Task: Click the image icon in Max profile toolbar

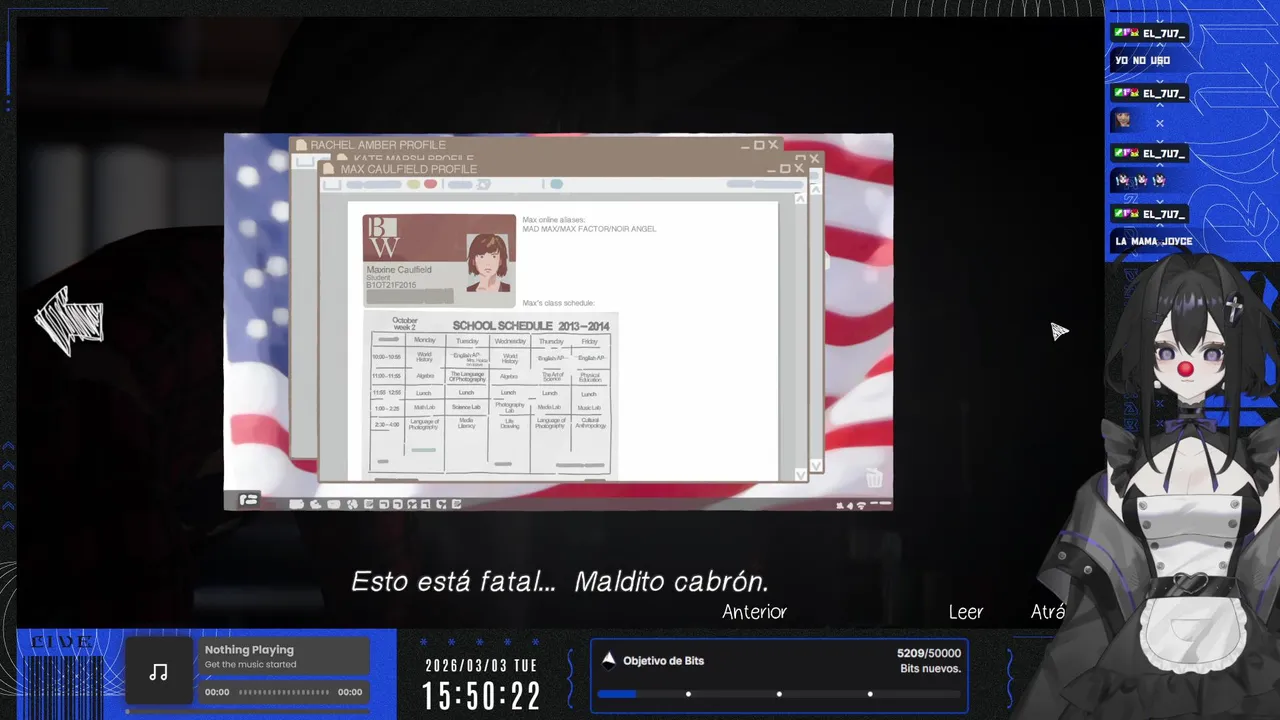Action: coord(484,184)
